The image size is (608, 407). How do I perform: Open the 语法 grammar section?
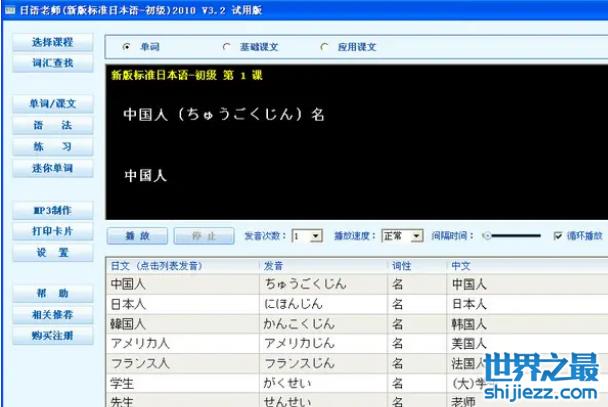coord(52,126)
